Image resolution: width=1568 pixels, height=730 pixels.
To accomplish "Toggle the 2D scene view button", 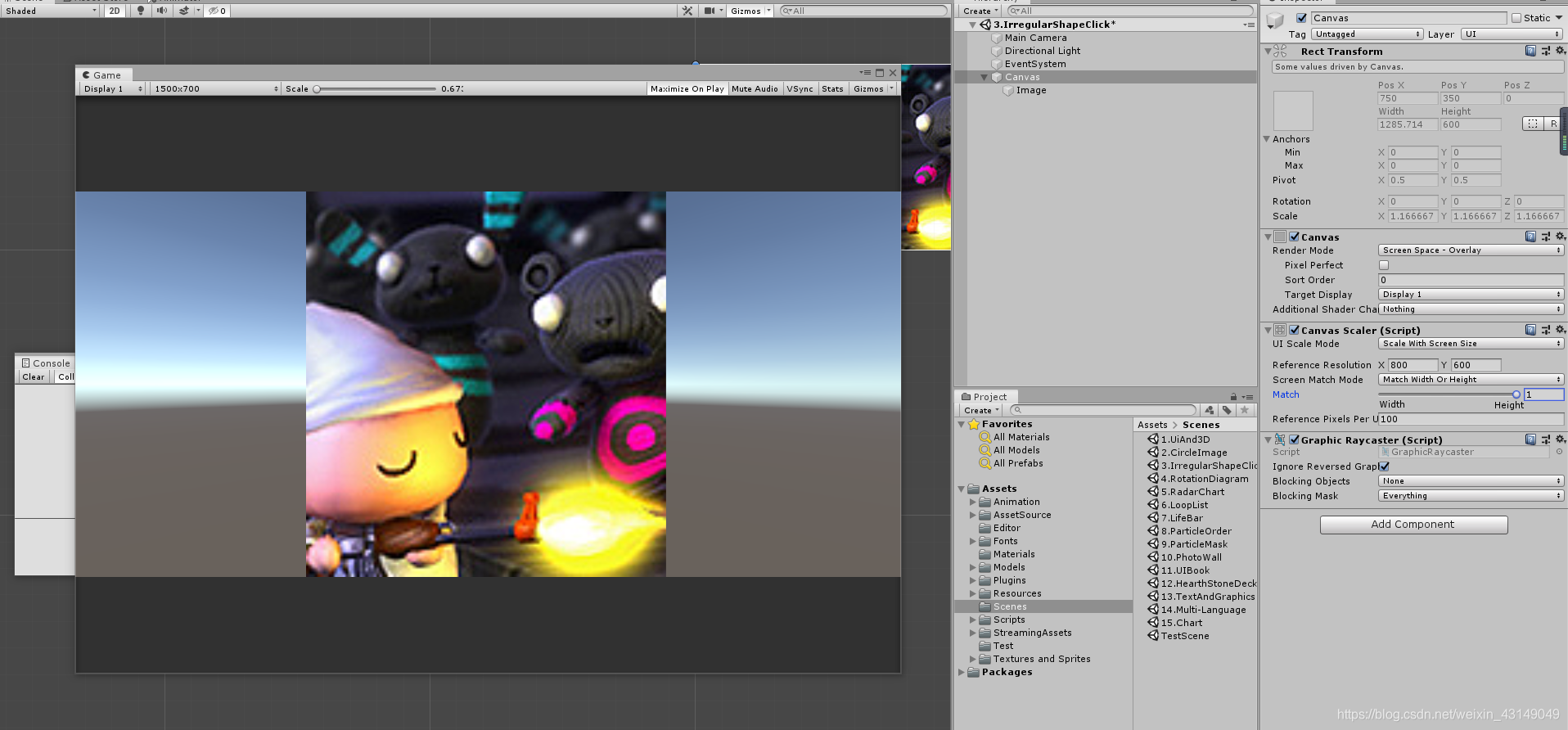I will [115, 11].
